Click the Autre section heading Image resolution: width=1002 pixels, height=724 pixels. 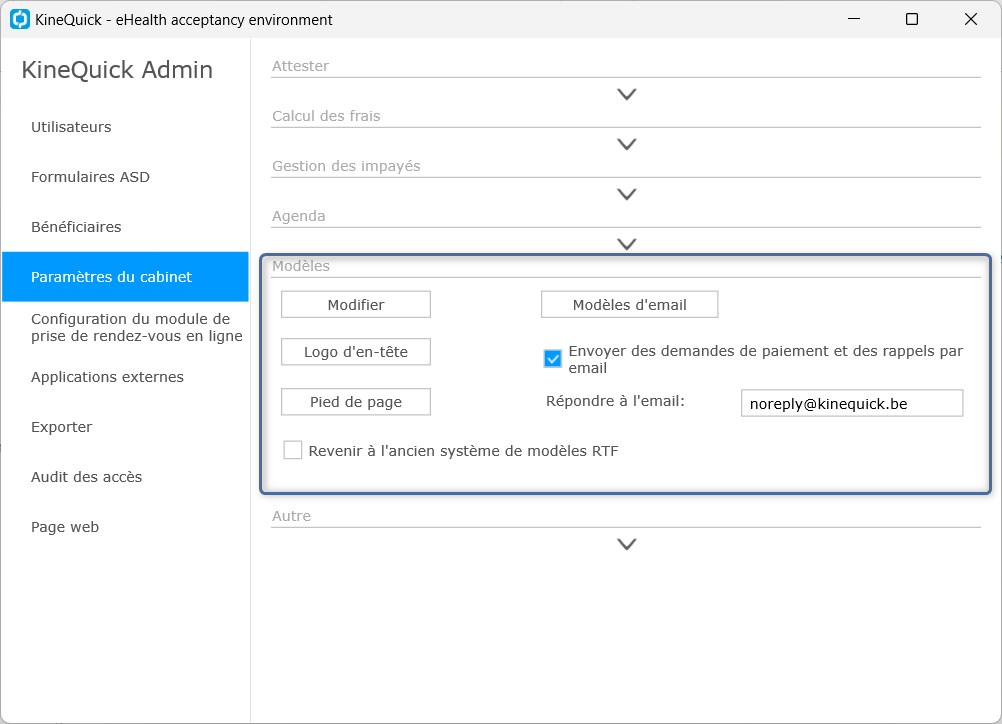coord(291,516)
